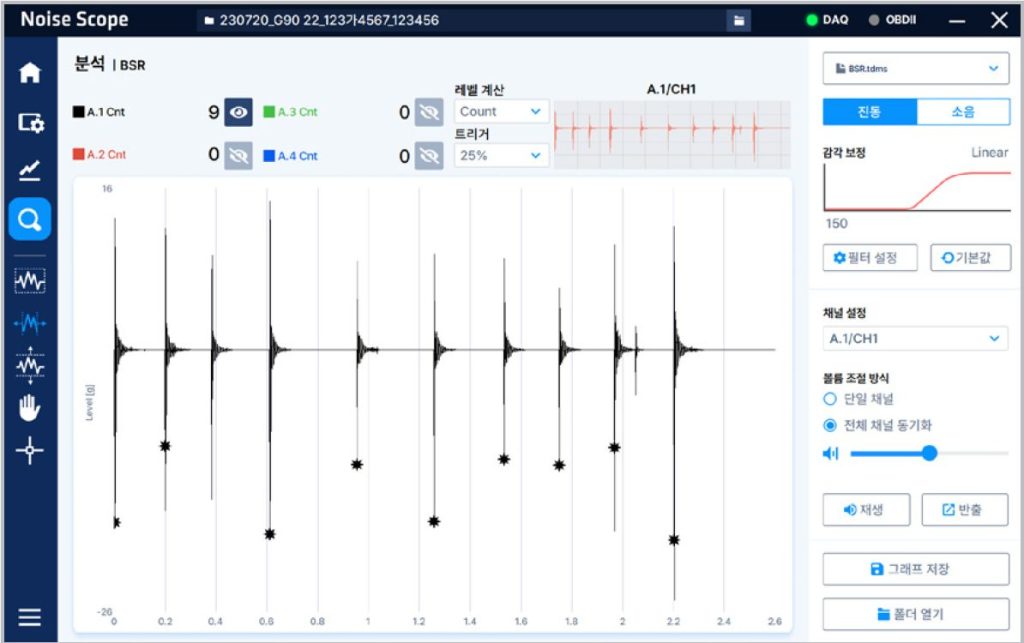Open the line chart sidebar icon

[x=30, y=171]
